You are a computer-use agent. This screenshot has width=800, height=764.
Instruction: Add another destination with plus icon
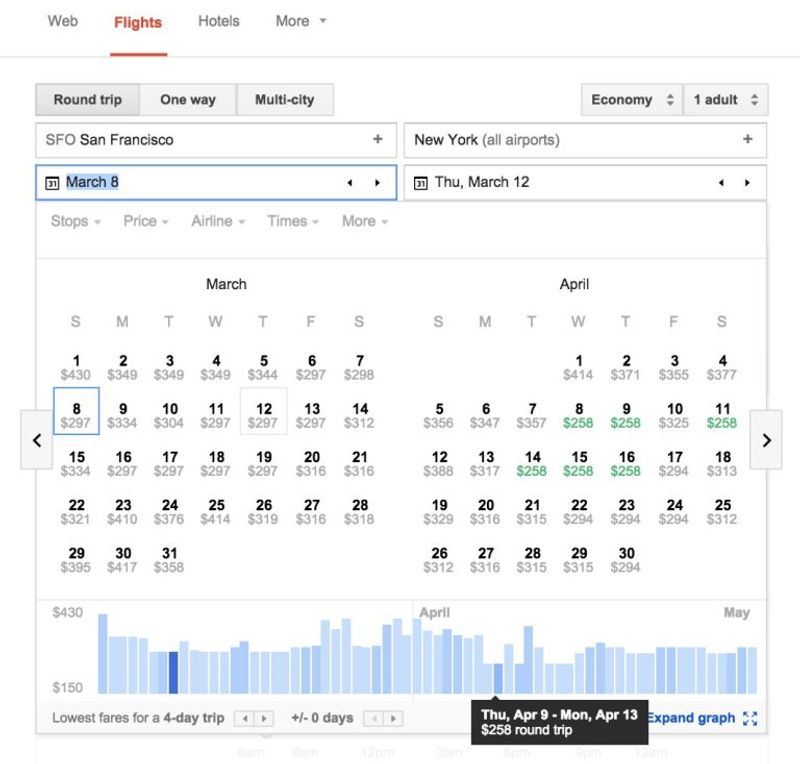point(747,140)
